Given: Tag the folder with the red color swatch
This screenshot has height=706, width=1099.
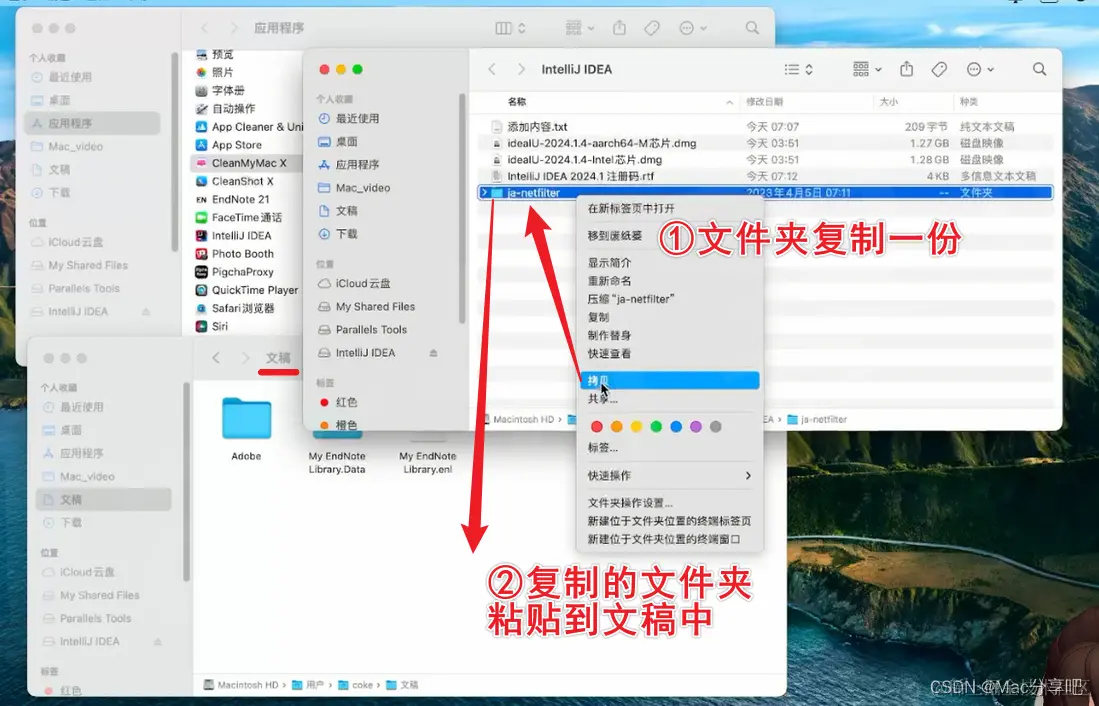Looking at the screenshot, I should [x=597, y=425].
